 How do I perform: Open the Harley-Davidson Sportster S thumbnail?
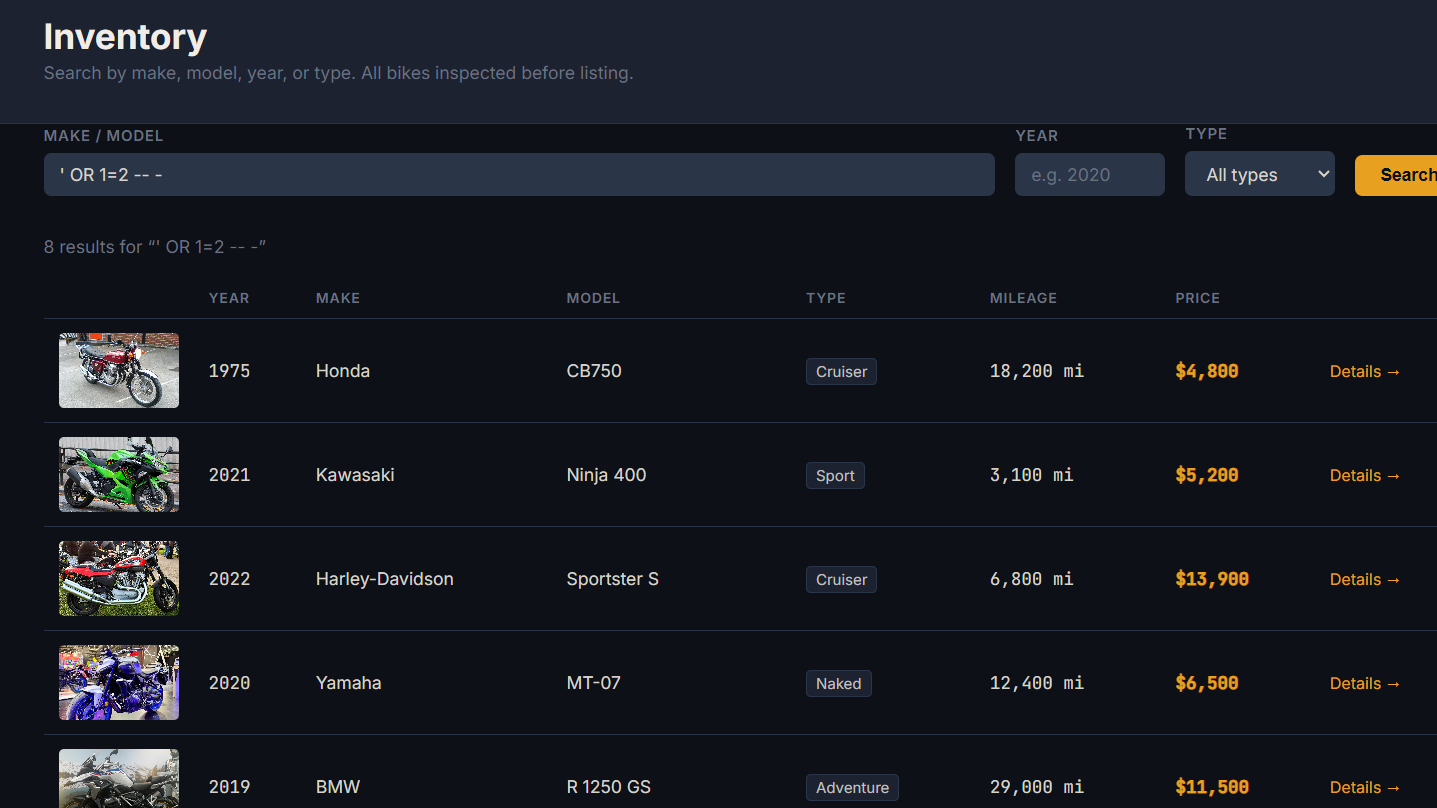pyautogui.click(x=119, y=578)
